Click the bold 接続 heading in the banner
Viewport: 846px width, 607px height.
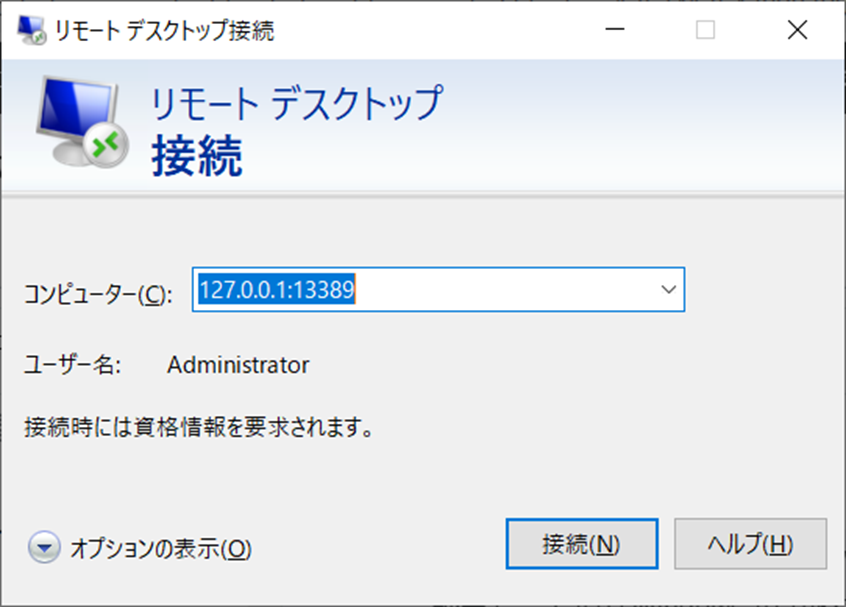pos(197,156)
